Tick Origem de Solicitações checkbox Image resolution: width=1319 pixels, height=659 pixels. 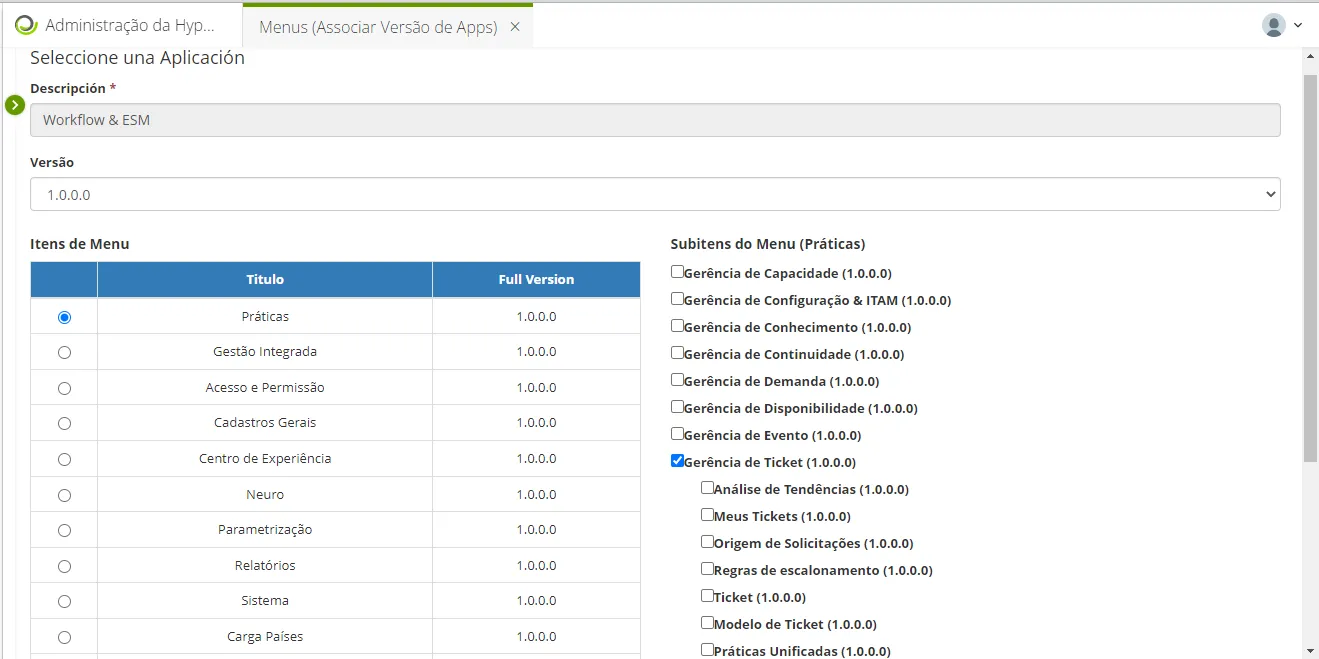pos(707,542)
